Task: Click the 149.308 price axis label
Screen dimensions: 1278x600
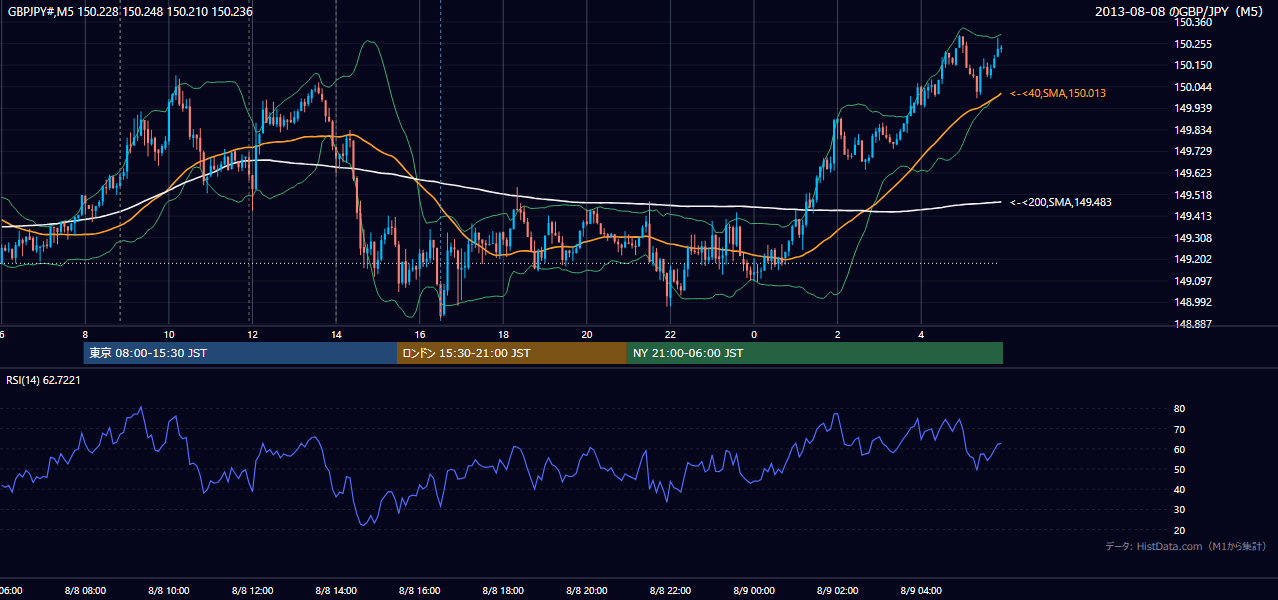Action: coord(1193,238)
